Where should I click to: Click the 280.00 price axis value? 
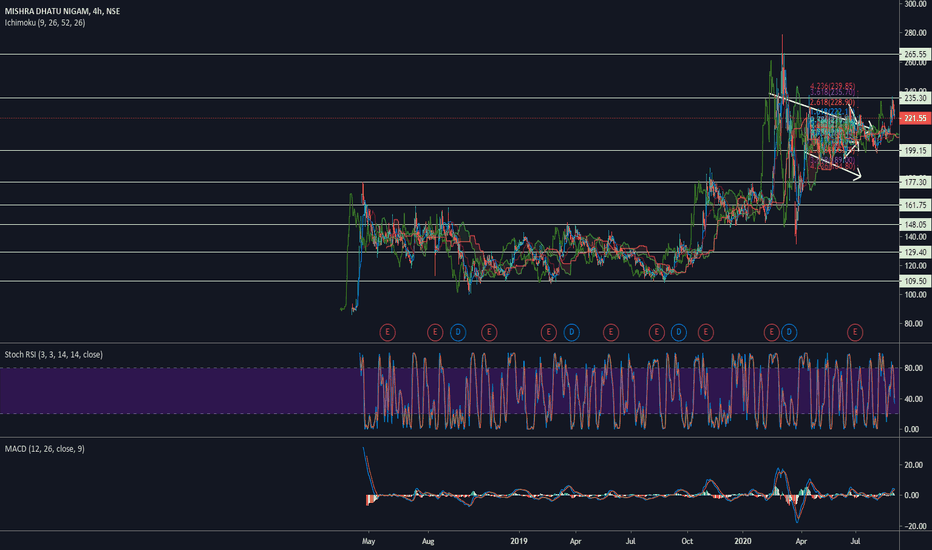[x=915, y=33]
